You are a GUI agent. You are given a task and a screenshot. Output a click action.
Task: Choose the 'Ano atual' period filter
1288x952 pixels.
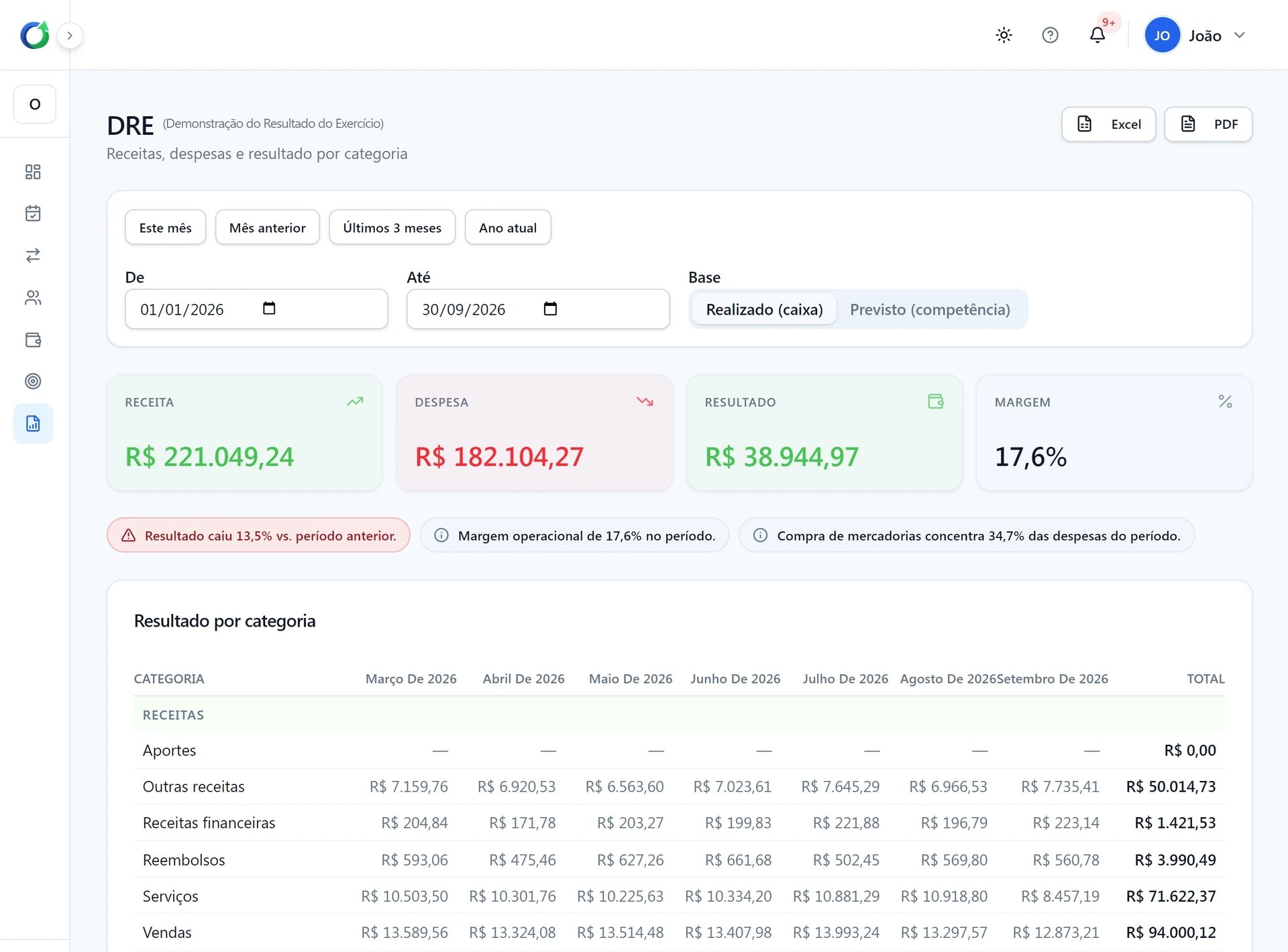tap(508, 227)
